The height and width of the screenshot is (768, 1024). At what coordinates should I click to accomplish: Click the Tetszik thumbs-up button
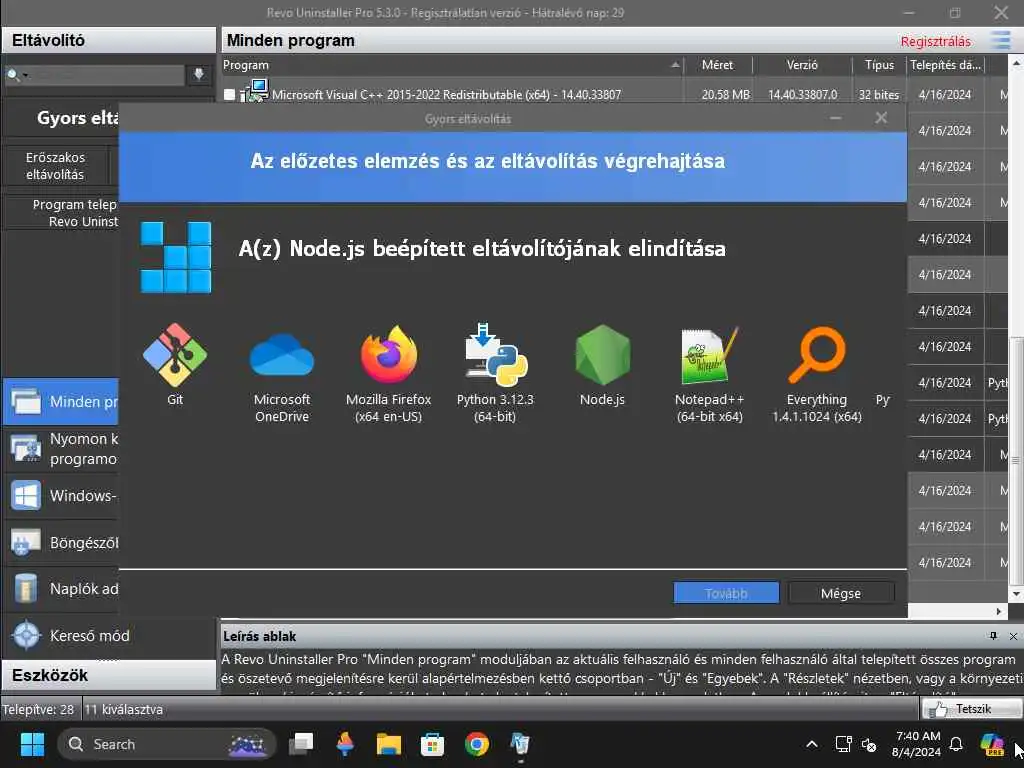click(971, 709)
